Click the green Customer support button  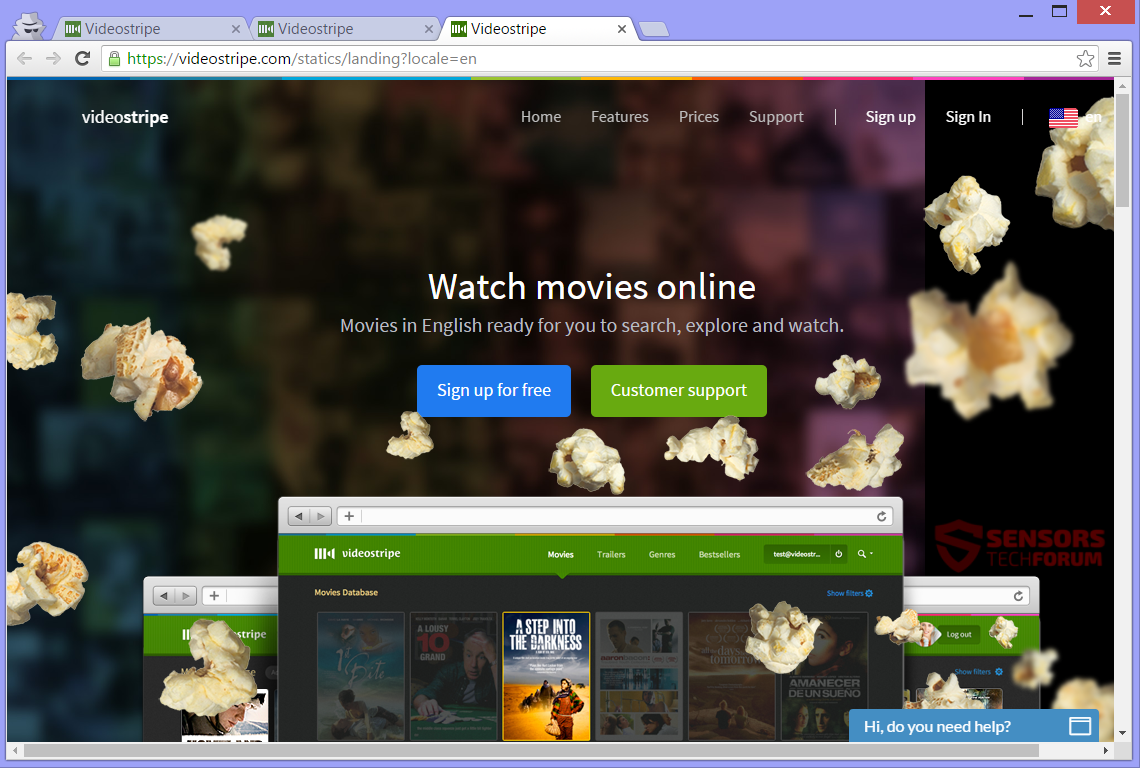[679, 391]
